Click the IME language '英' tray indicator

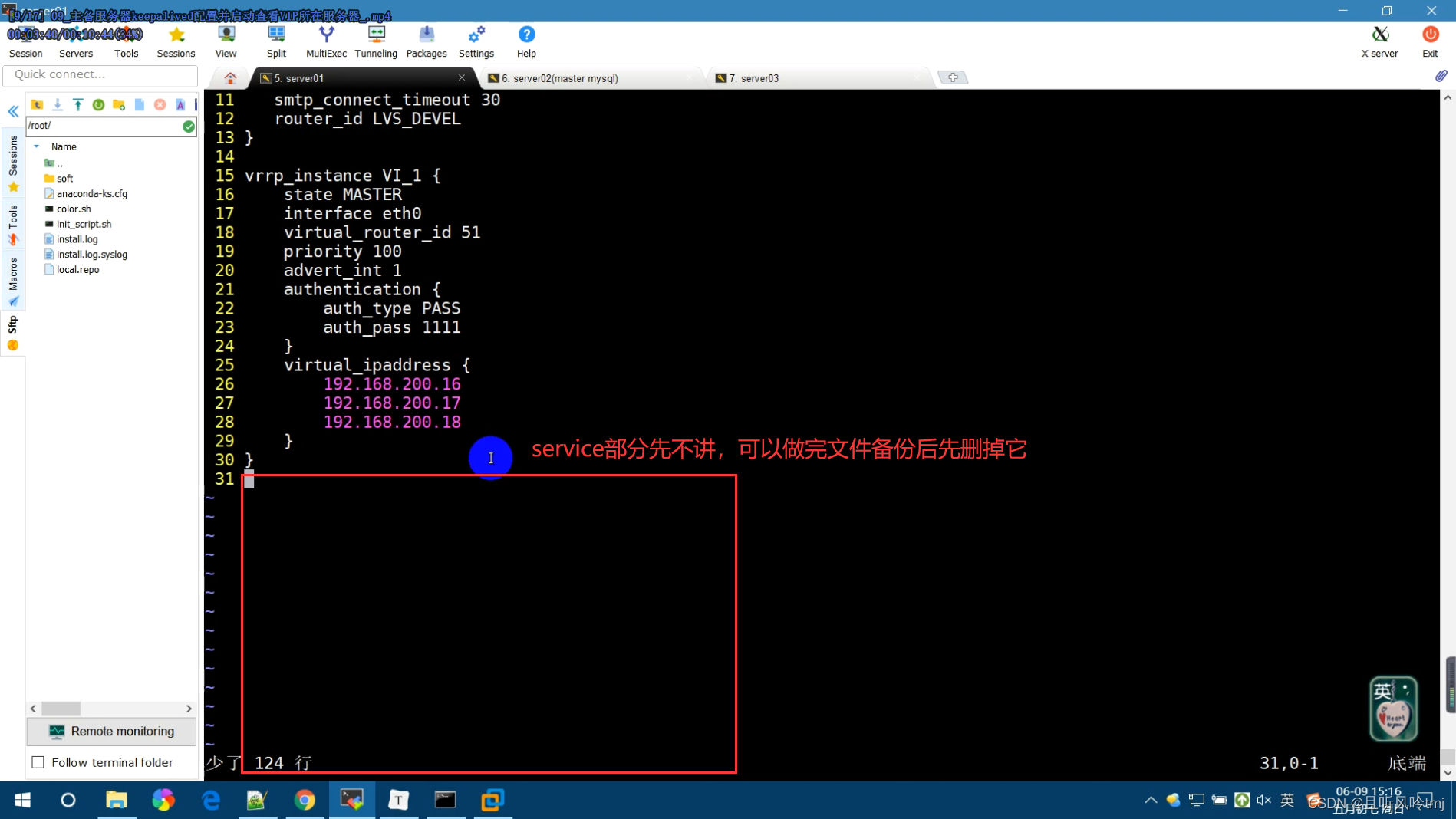(x=1287, y=800)
